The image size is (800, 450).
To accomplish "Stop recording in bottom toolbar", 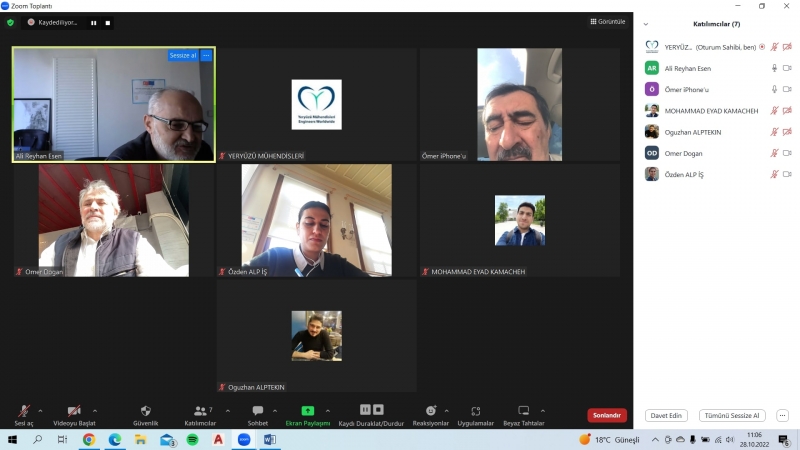I will 378,410.
